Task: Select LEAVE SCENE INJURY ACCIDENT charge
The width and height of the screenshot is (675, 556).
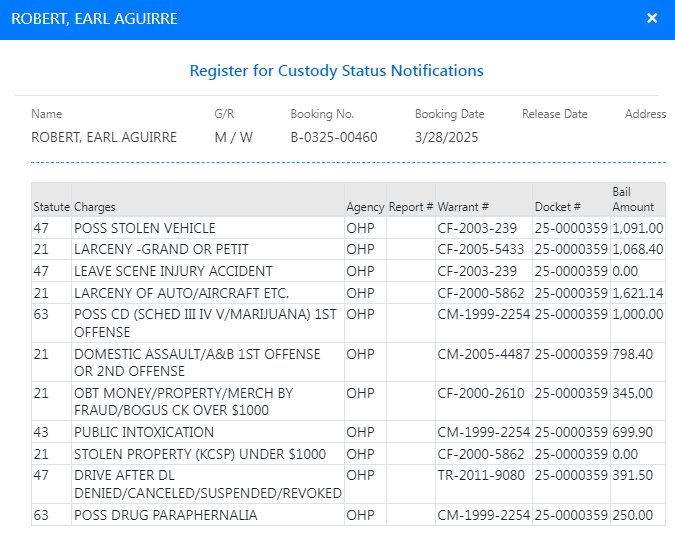Action: point(173,271)
